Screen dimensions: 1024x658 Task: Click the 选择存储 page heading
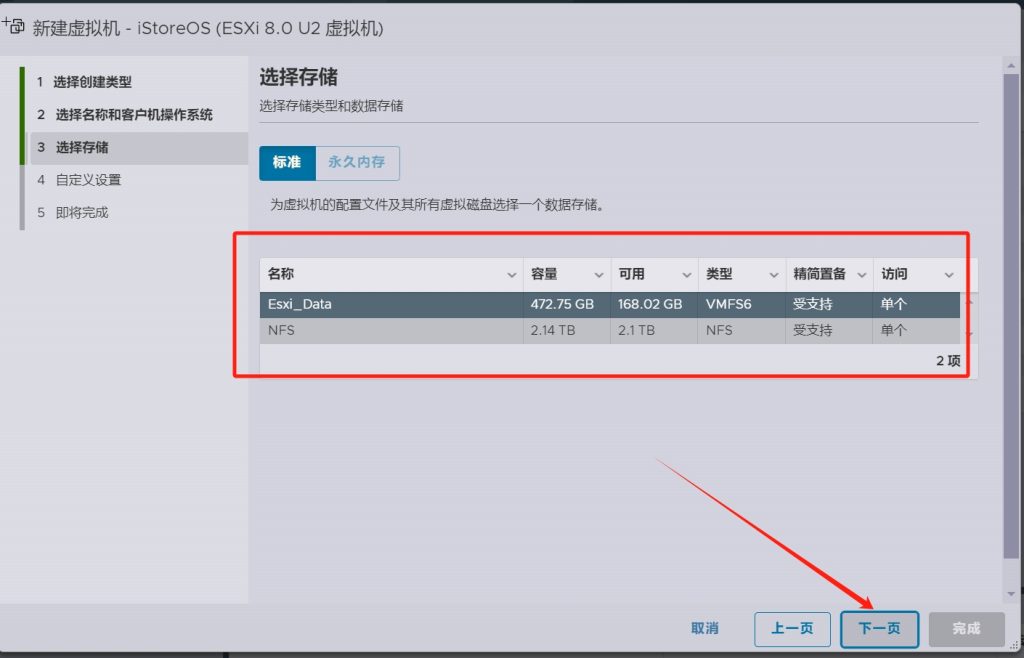click(x=298, y=77)
